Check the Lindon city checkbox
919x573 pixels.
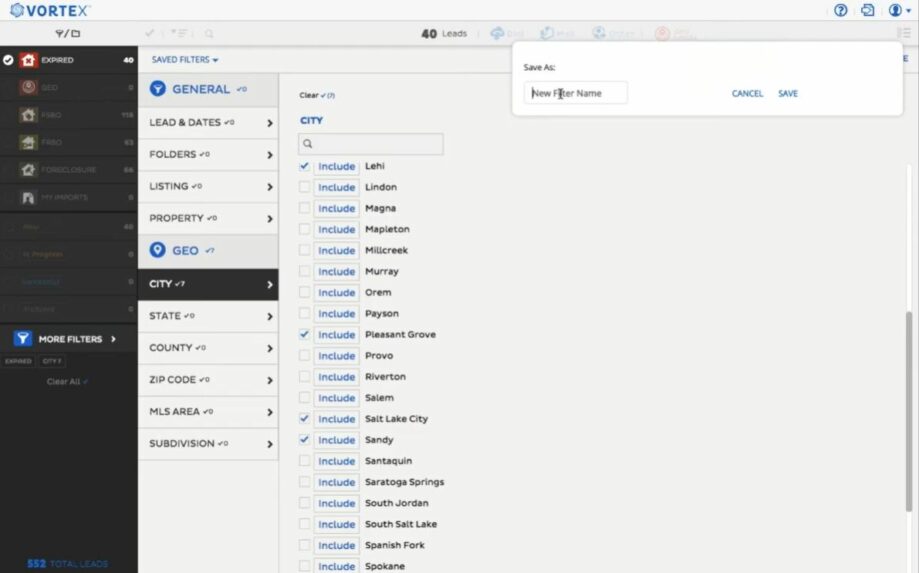304,187
